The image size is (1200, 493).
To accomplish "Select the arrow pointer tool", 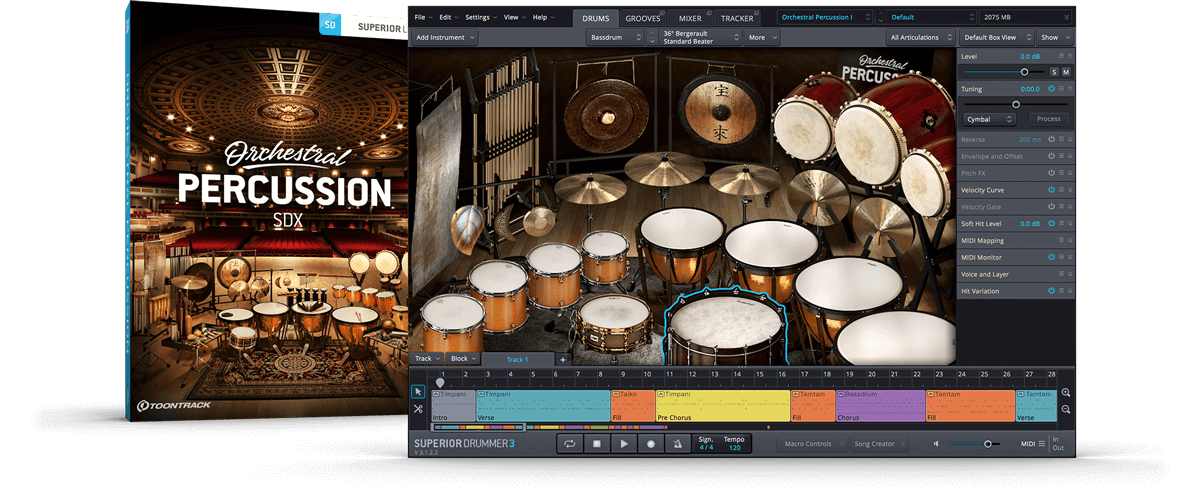I will click(418, 392).
